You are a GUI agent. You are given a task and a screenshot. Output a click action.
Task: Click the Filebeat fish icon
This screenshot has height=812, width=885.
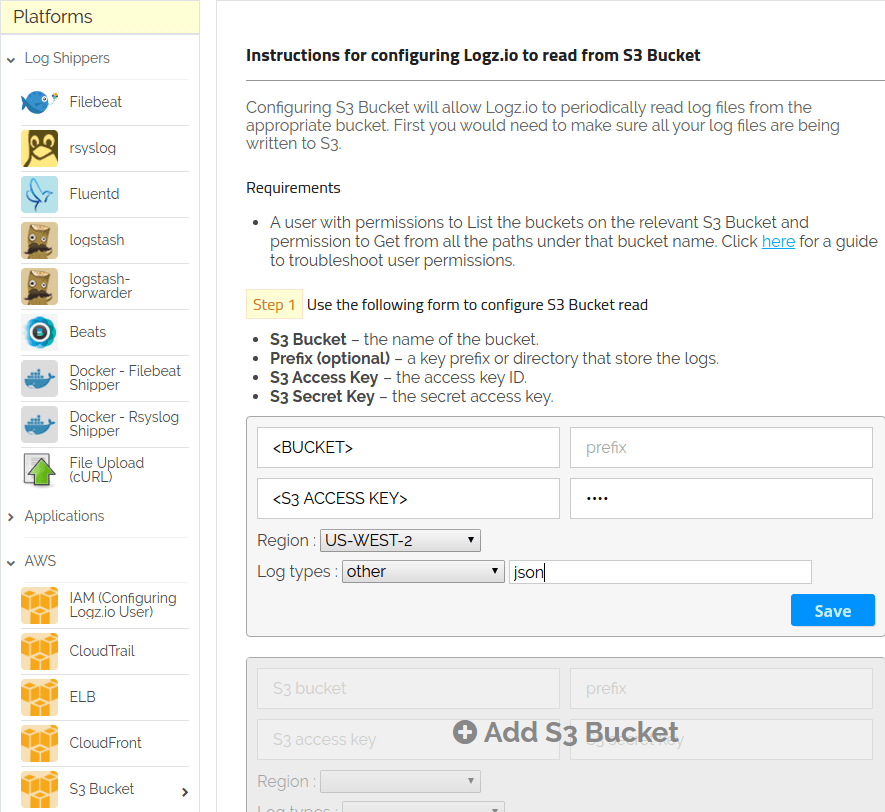tap(39, 102)
